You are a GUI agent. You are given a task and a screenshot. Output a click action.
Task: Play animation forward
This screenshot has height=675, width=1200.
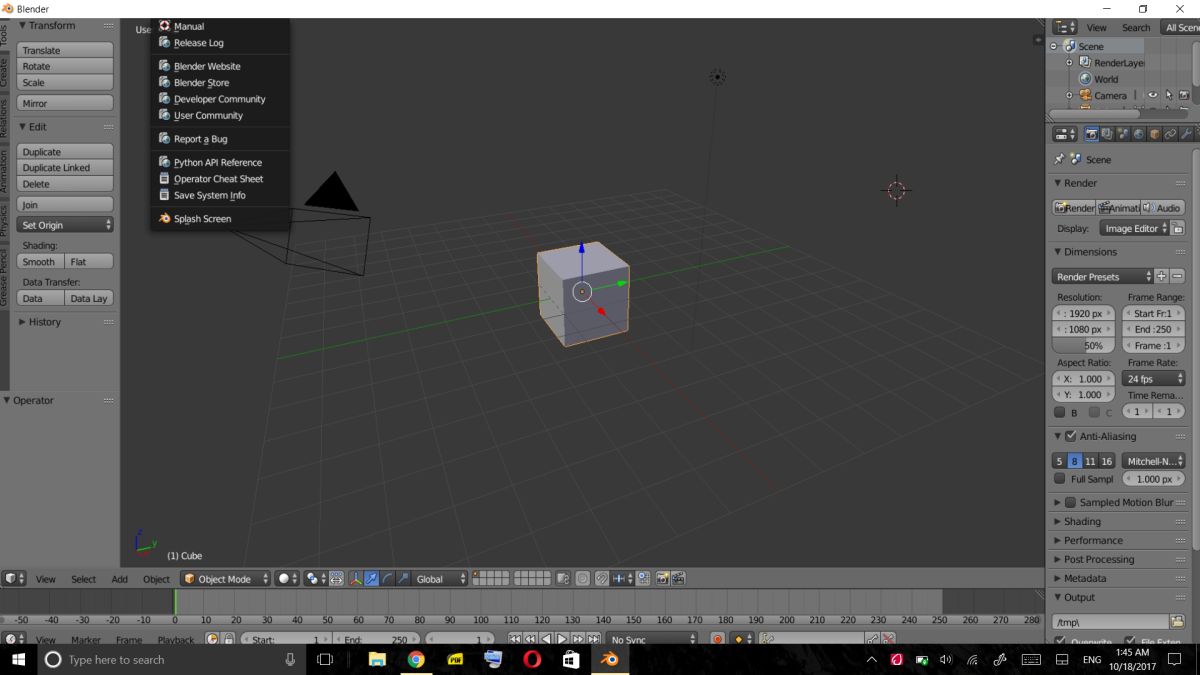(x=562, y=639)
